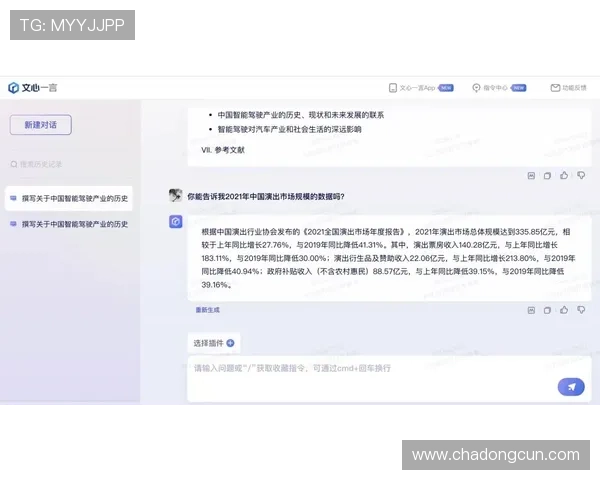Click the lightbulb icon beside 指令中心
The width and height of the screenshot is (600, 480).
point(476,88)
